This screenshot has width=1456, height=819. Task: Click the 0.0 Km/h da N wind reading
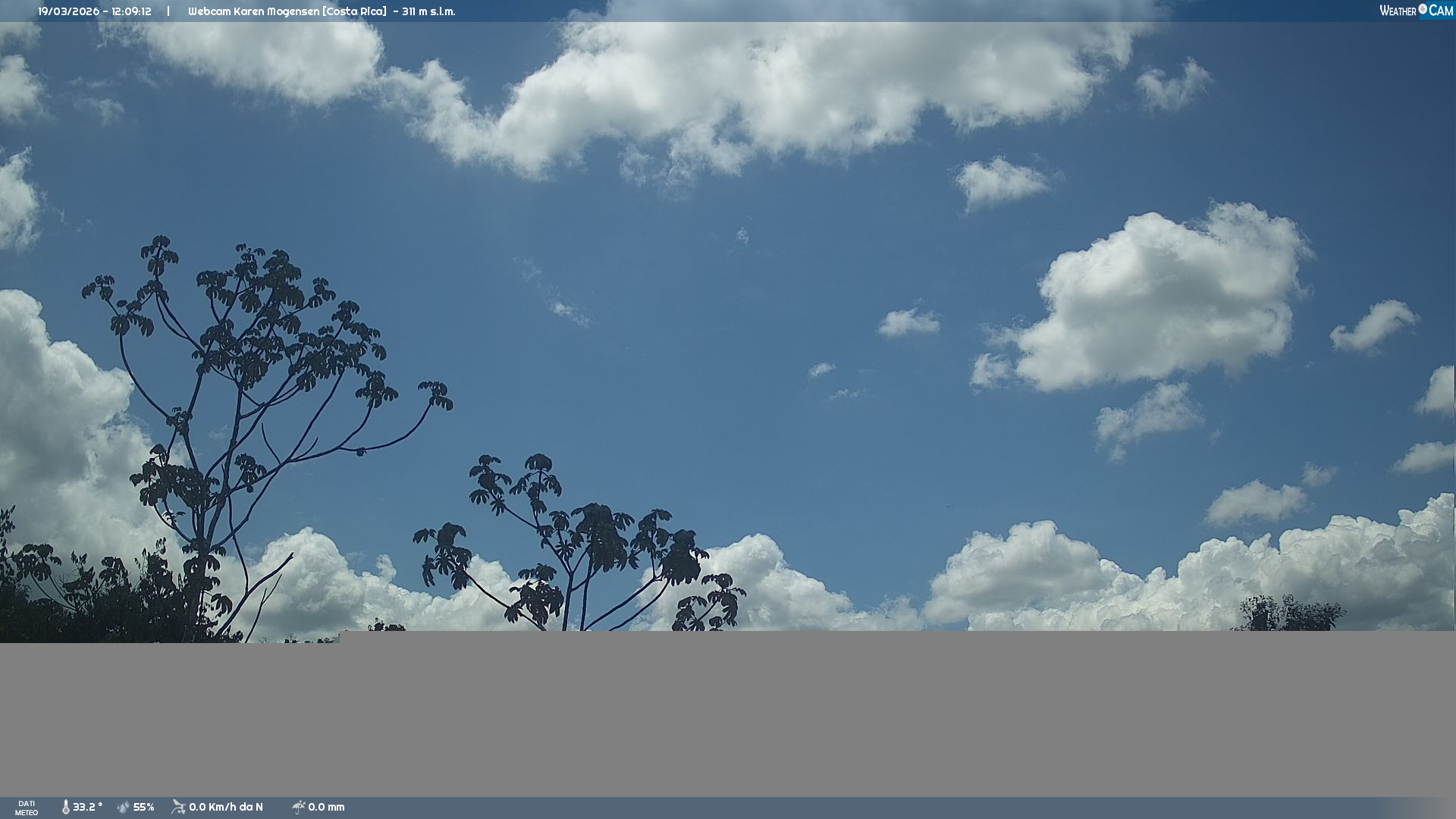pyautogui.click(x=226, y=807)
